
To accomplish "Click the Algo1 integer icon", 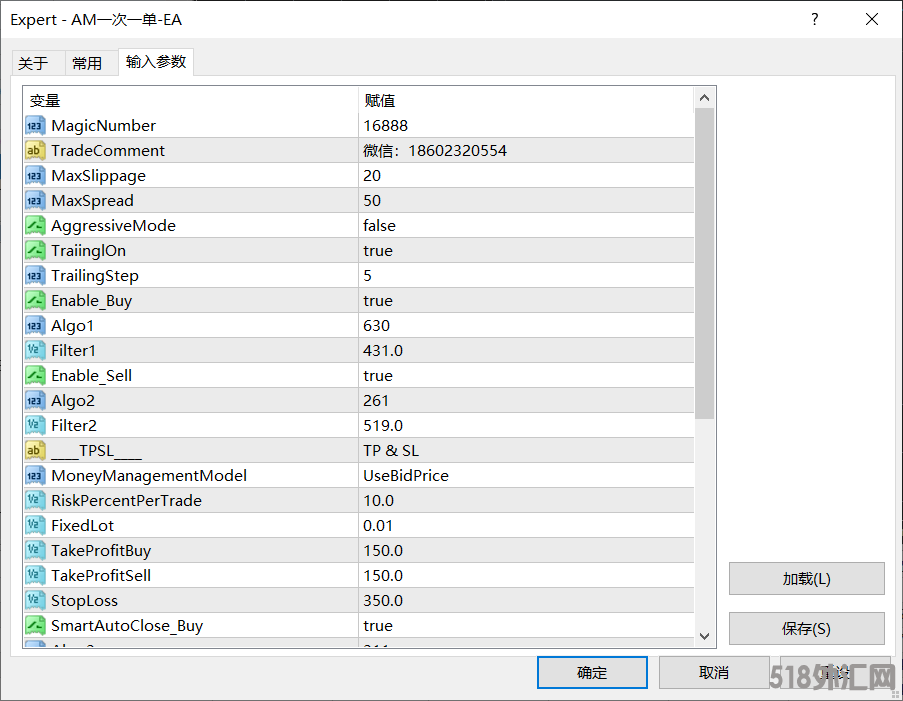I will click(x=35, y=325).
